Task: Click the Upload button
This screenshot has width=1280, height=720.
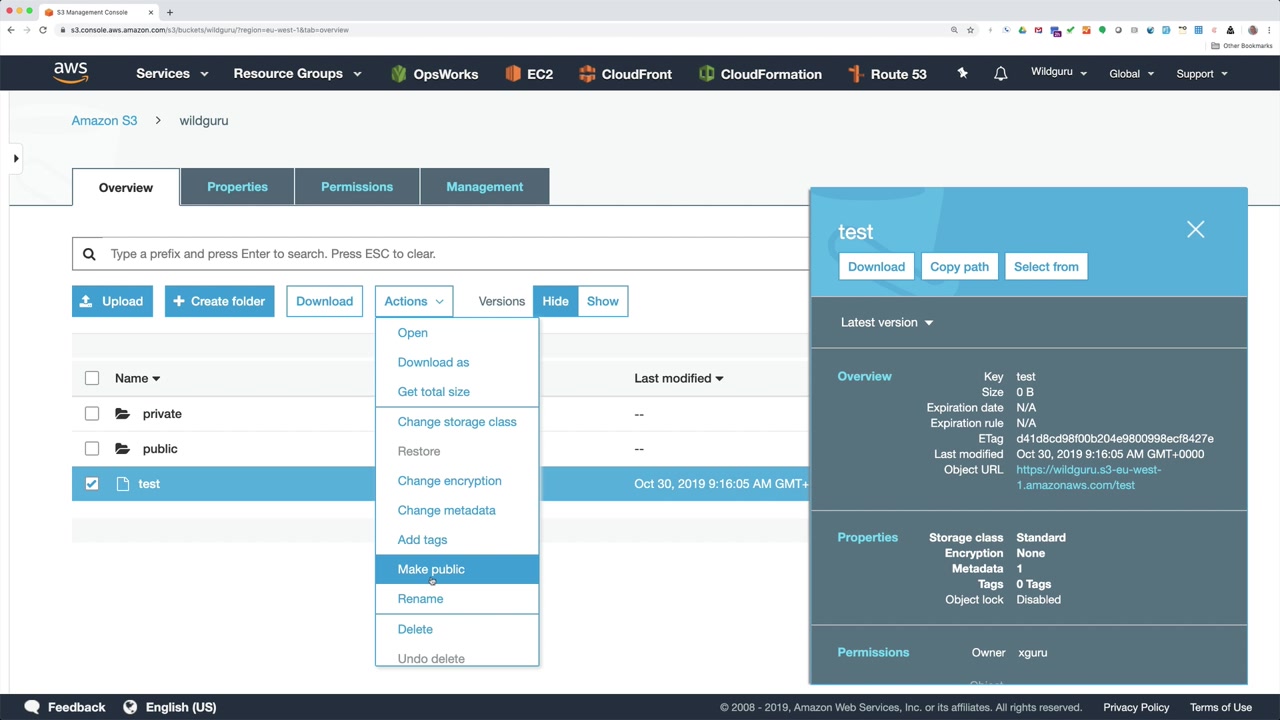Action: (112, 301)
